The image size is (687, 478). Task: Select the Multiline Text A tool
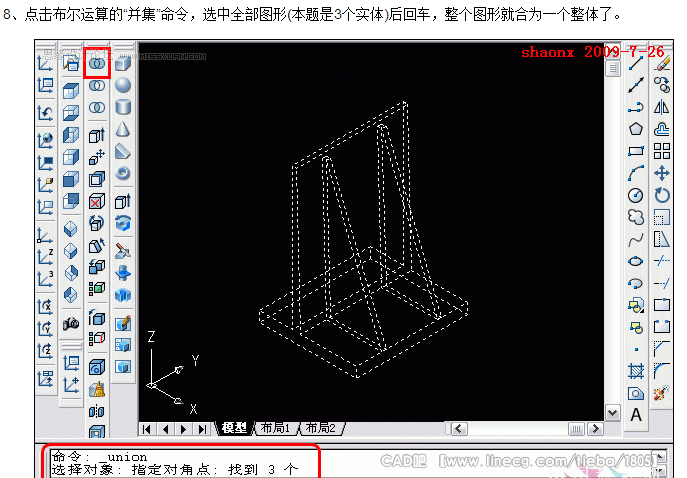[636, 414]
